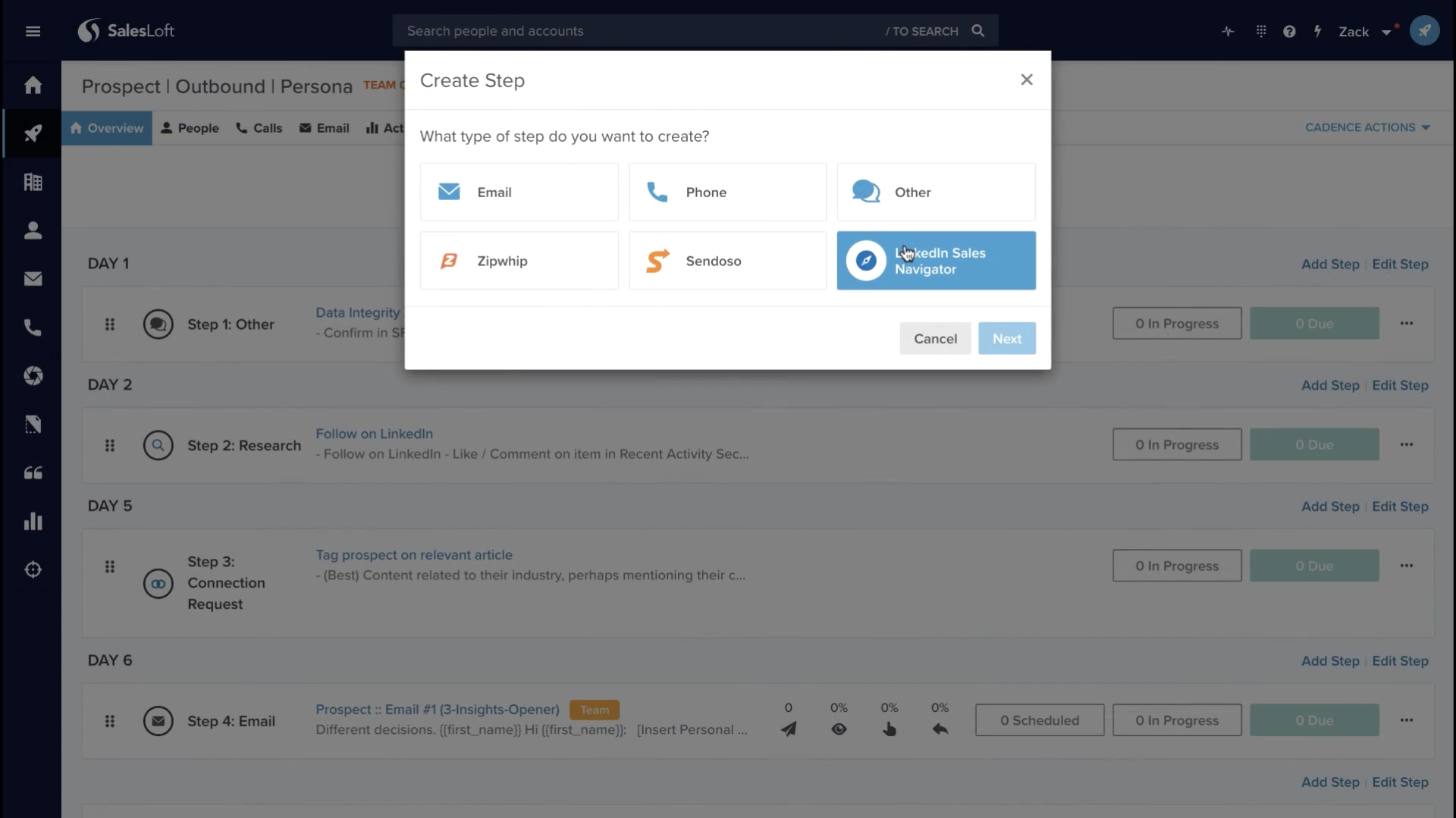This screenshot has width=1456, height=818.
Task: Select the Phone step type
Action: point(727,192)
